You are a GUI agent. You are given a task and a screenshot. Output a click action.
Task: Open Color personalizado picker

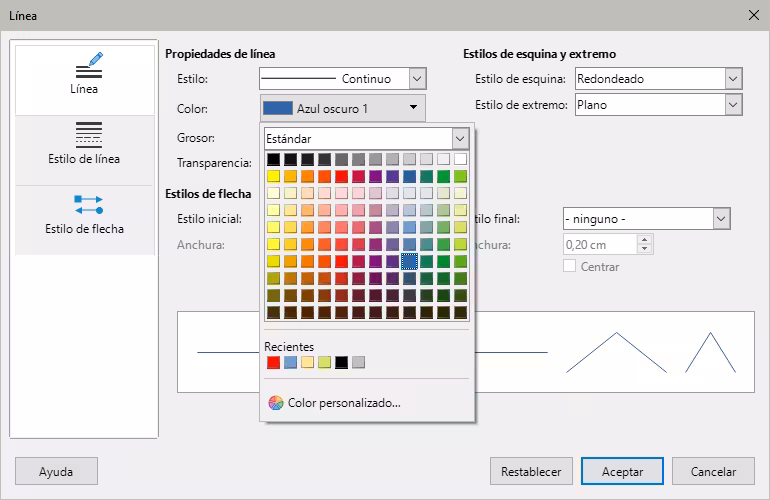[335, 403]
